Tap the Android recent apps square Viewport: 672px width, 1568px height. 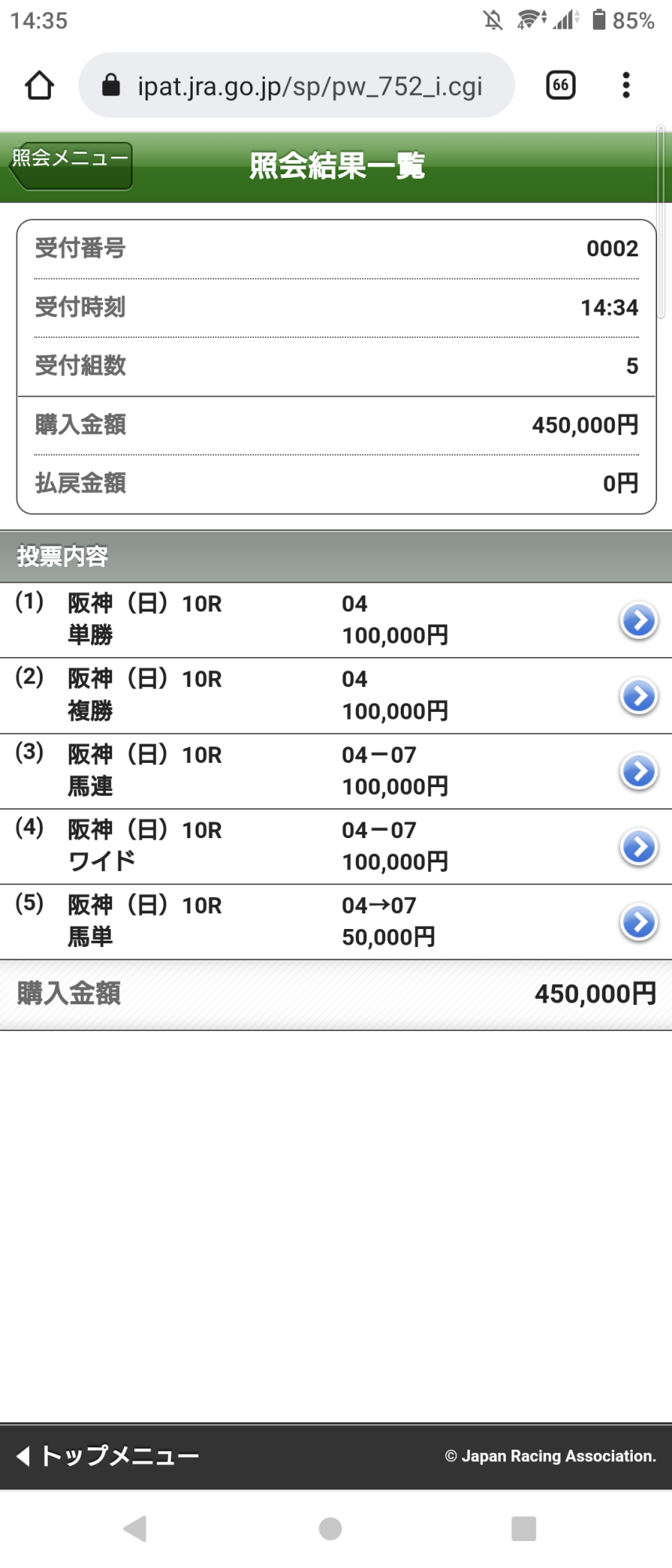(523, 1528)
